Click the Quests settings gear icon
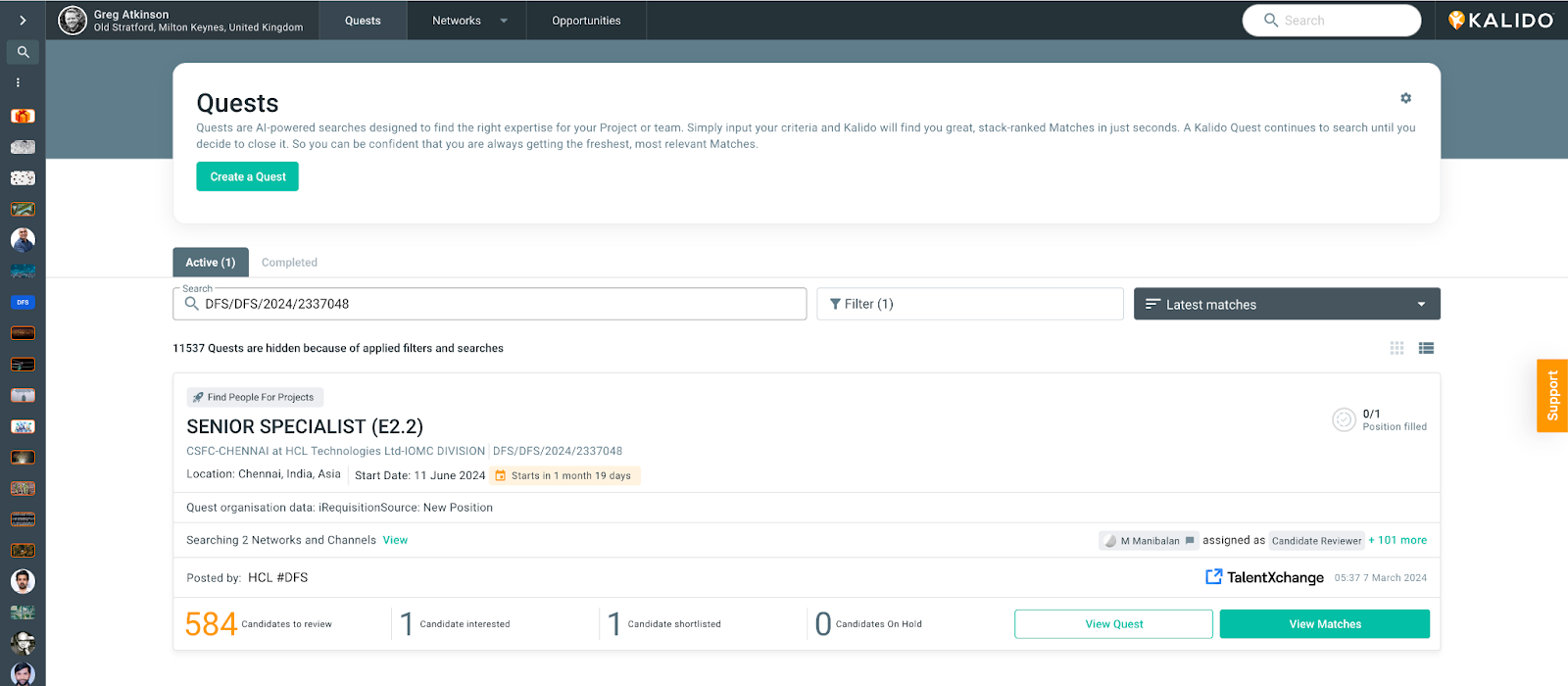 1405,98
